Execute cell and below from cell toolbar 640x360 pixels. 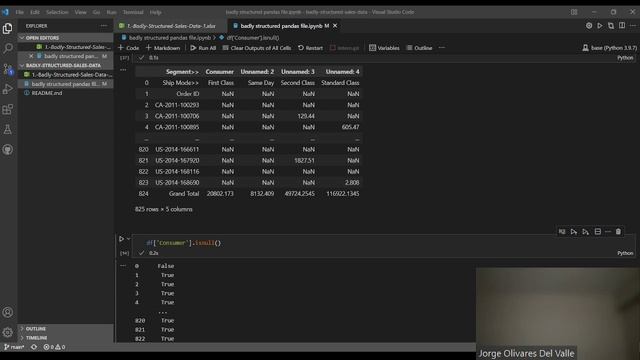click(586, 232)
